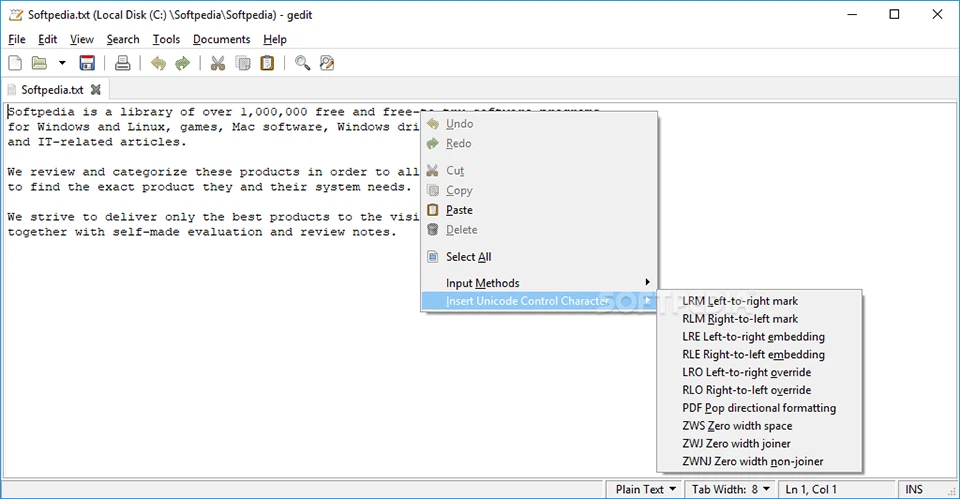Screen dimensions: 960x499
Task: Click the Undo arrow in toolbar
Action: pyautogui.click(x=158, y=63)
